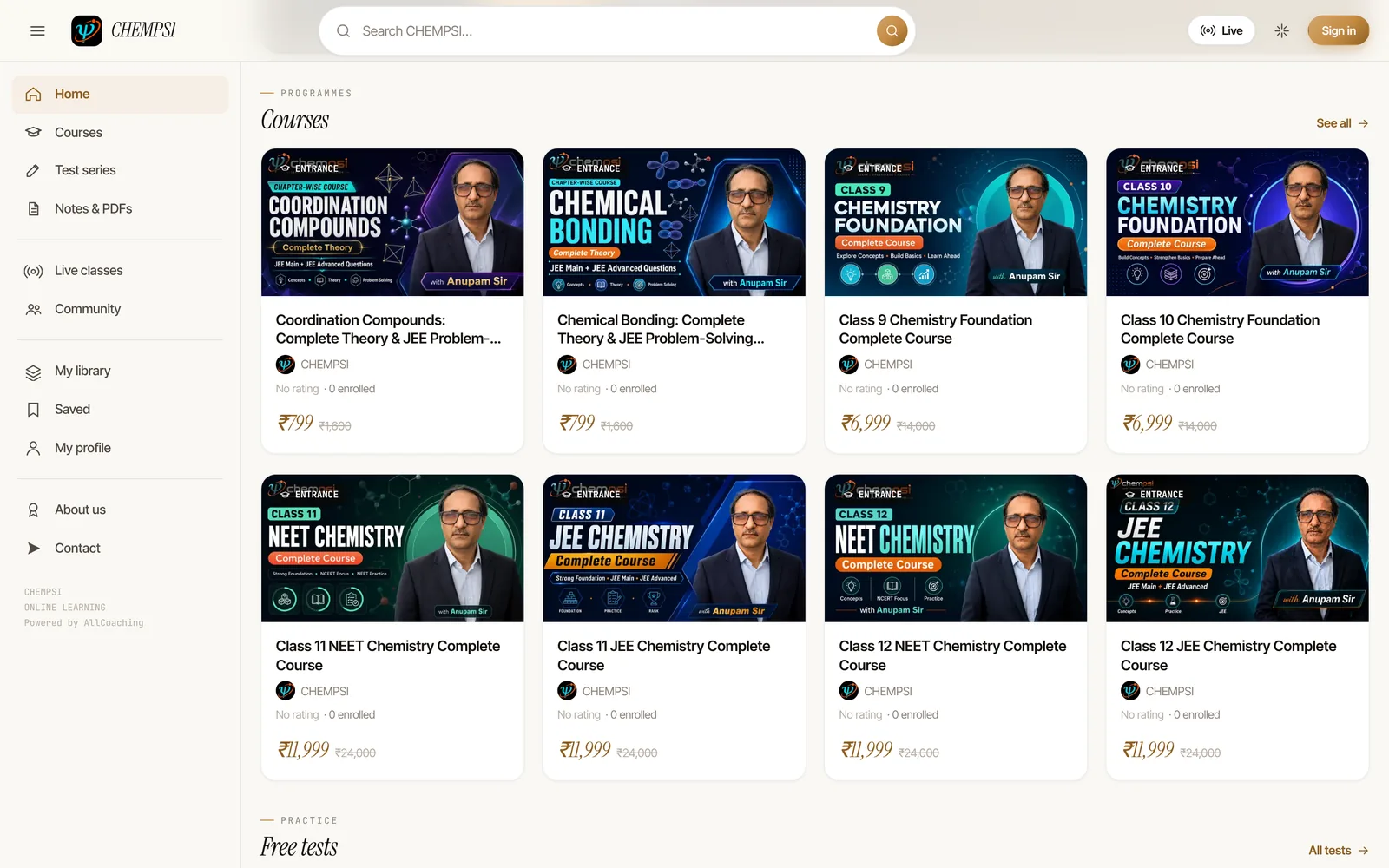The image size is (1389, 868).
Task: Click the Community people icon
Action: click(34, 309)
